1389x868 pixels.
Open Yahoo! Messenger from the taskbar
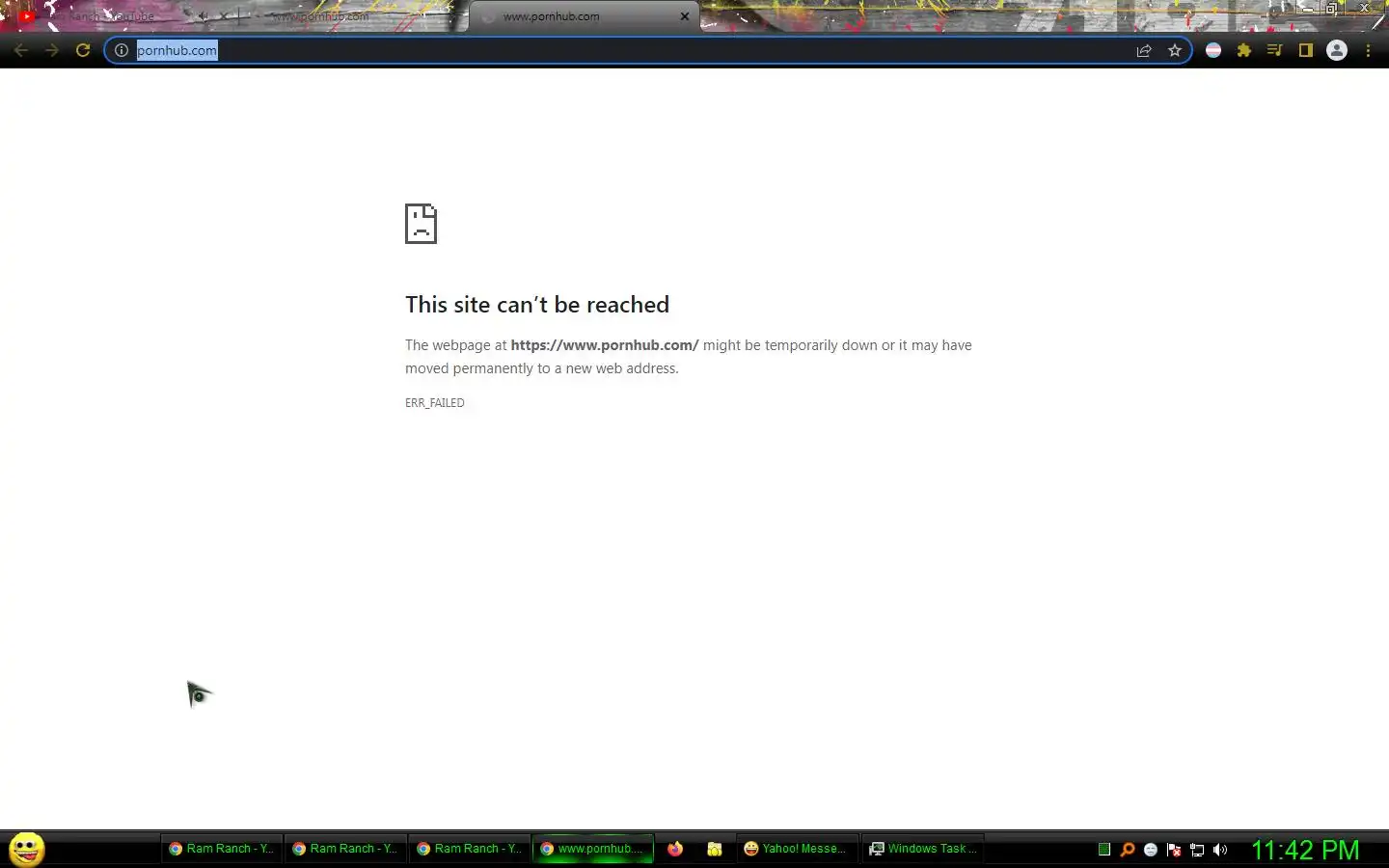click(796, 849)
